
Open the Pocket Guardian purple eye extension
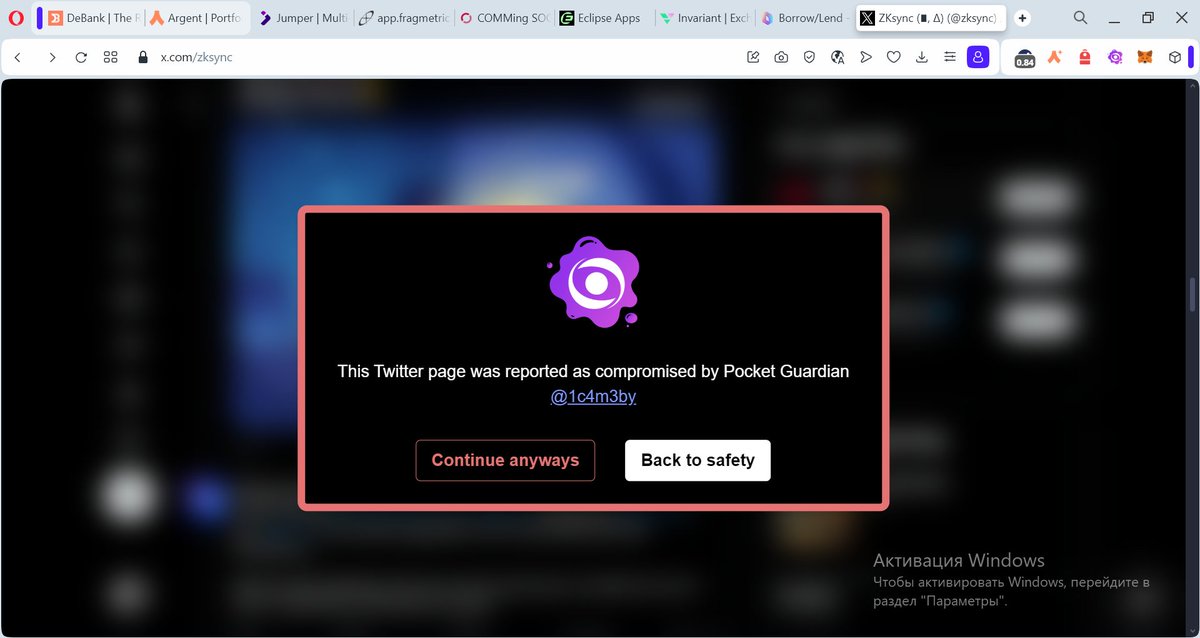[x=1115, y=58]
